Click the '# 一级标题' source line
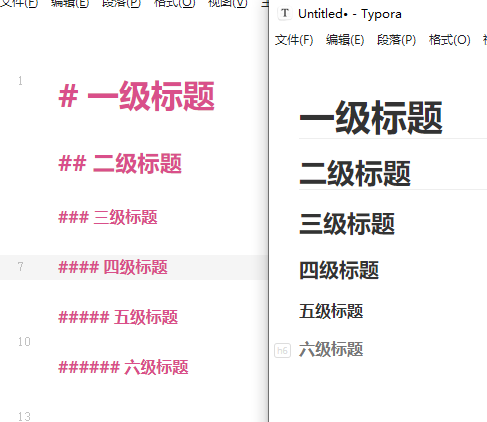487x422 pixels. coord(136,96)
